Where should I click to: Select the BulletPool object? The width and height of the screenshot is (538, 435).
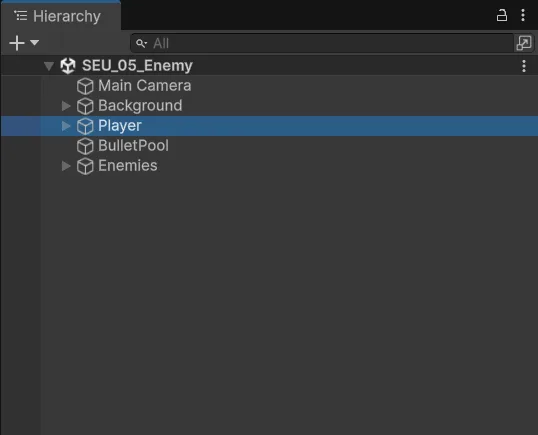pos(133,145)
